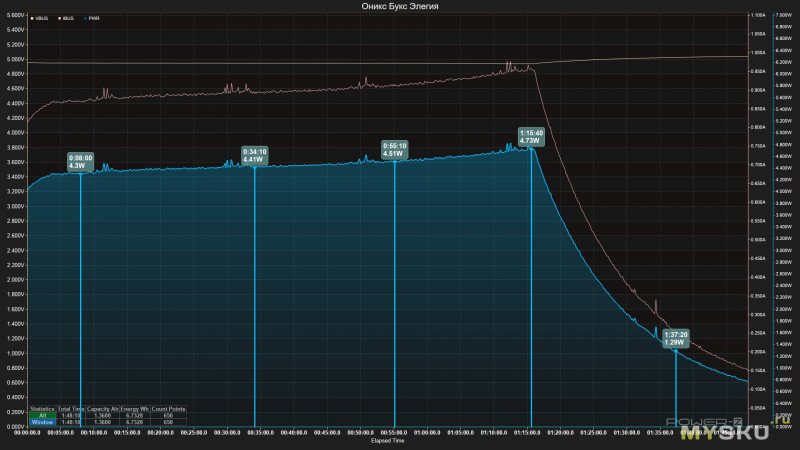The height and width of the screenshot is (450, 800).
Task: Select the 1:15:40 4.73W marker label
Action: coord(531,136)
